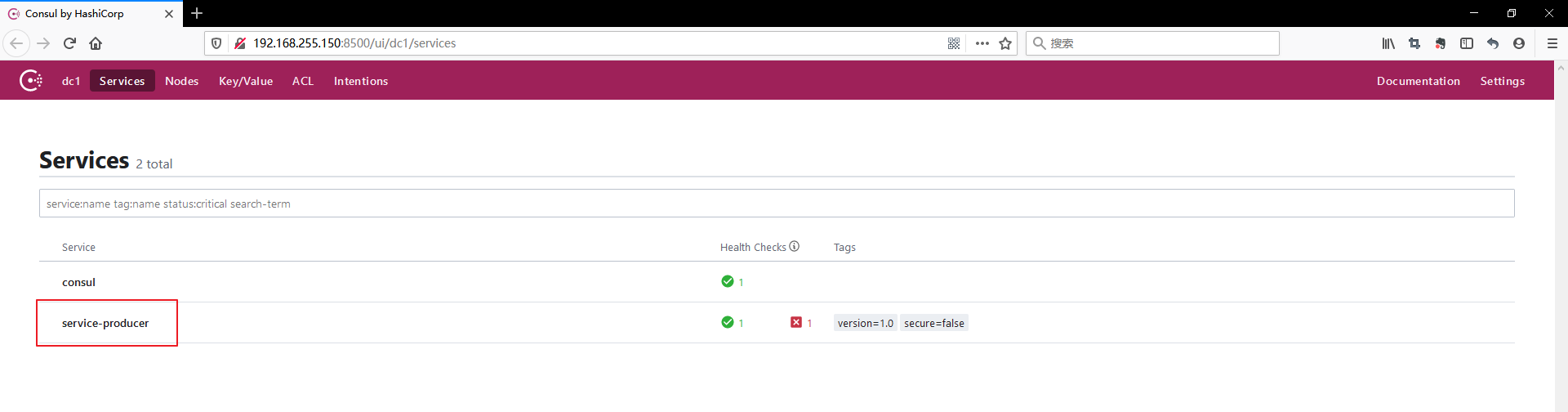The width and height of the screenshot is (1568, 412).
Task: Click the secure=false tag
Action: pyautogui.click(x=934, y=323)
